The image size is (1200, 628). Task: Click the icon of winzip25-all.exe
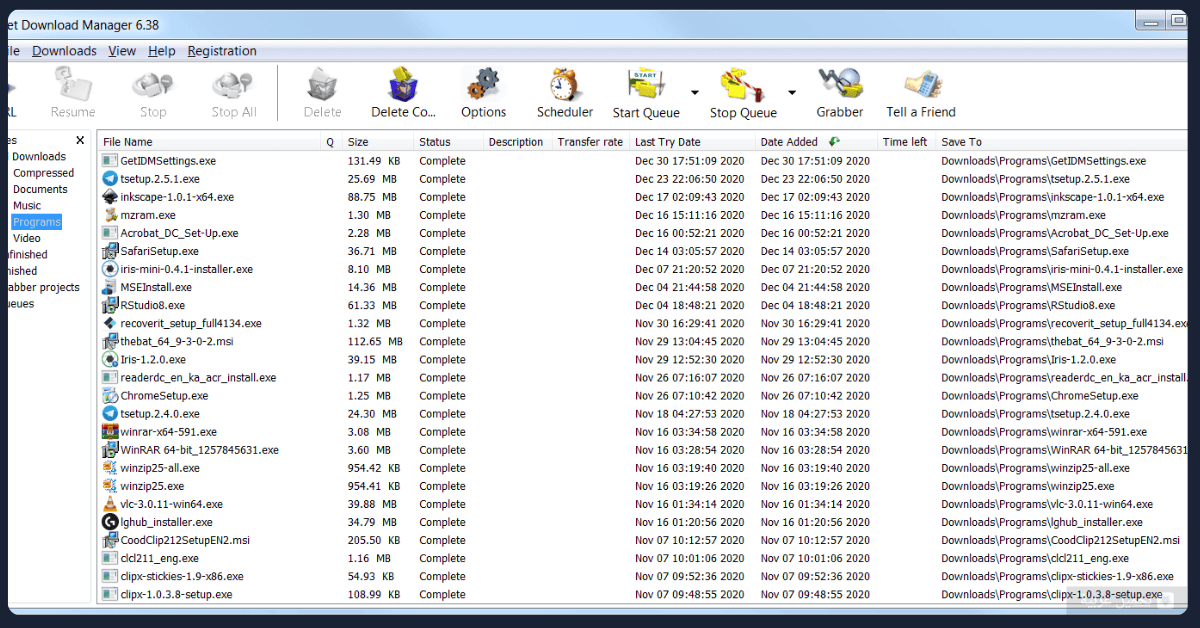pyautogui.click(x=110, y=468)
